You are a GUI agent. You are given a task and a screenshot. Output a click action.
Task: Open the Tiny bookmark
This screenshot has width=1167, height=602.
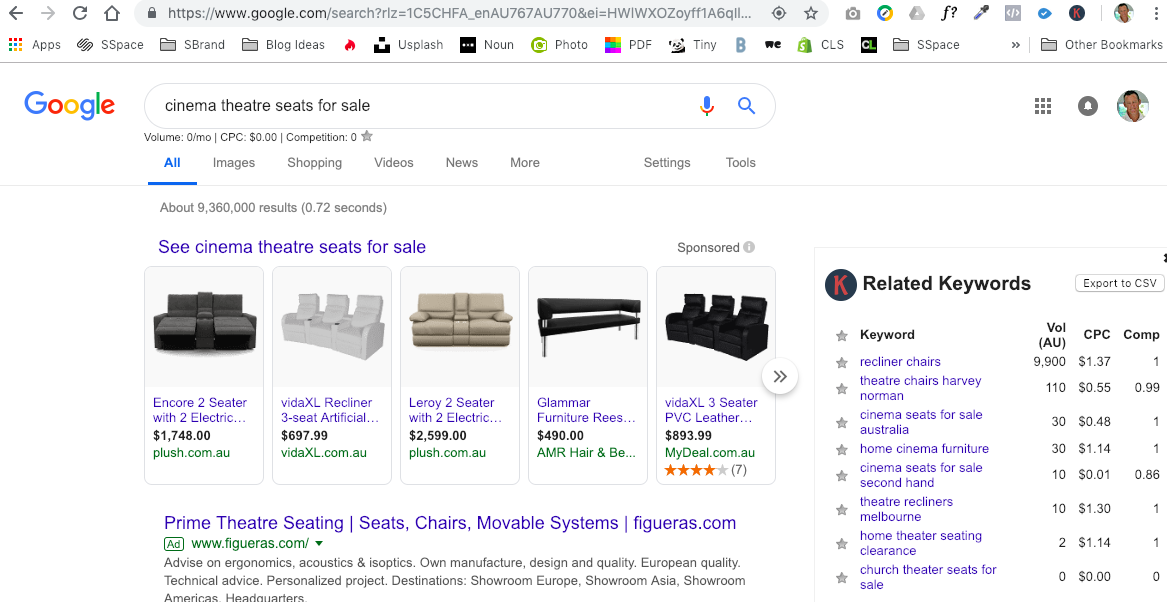pos(692,45)
